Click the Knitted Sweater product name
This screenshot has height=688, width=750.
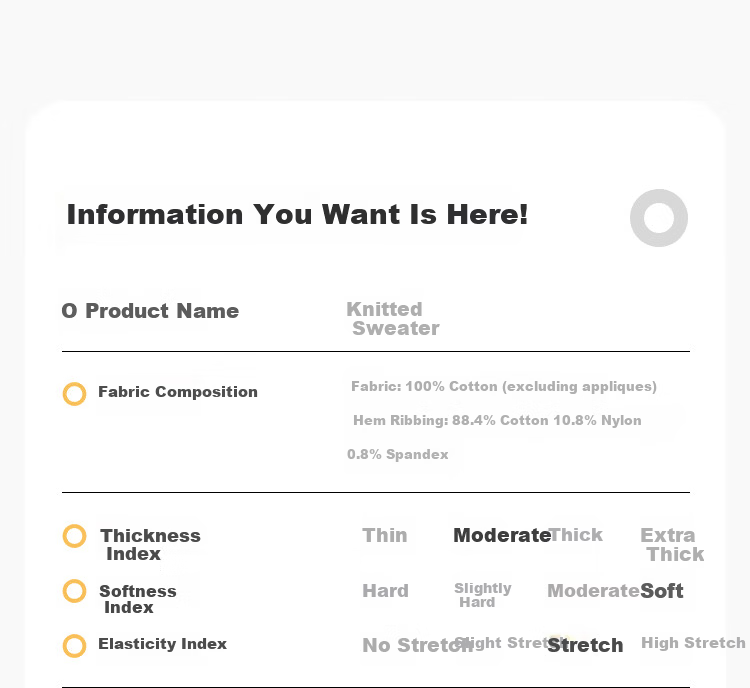[x=393, y=319]
